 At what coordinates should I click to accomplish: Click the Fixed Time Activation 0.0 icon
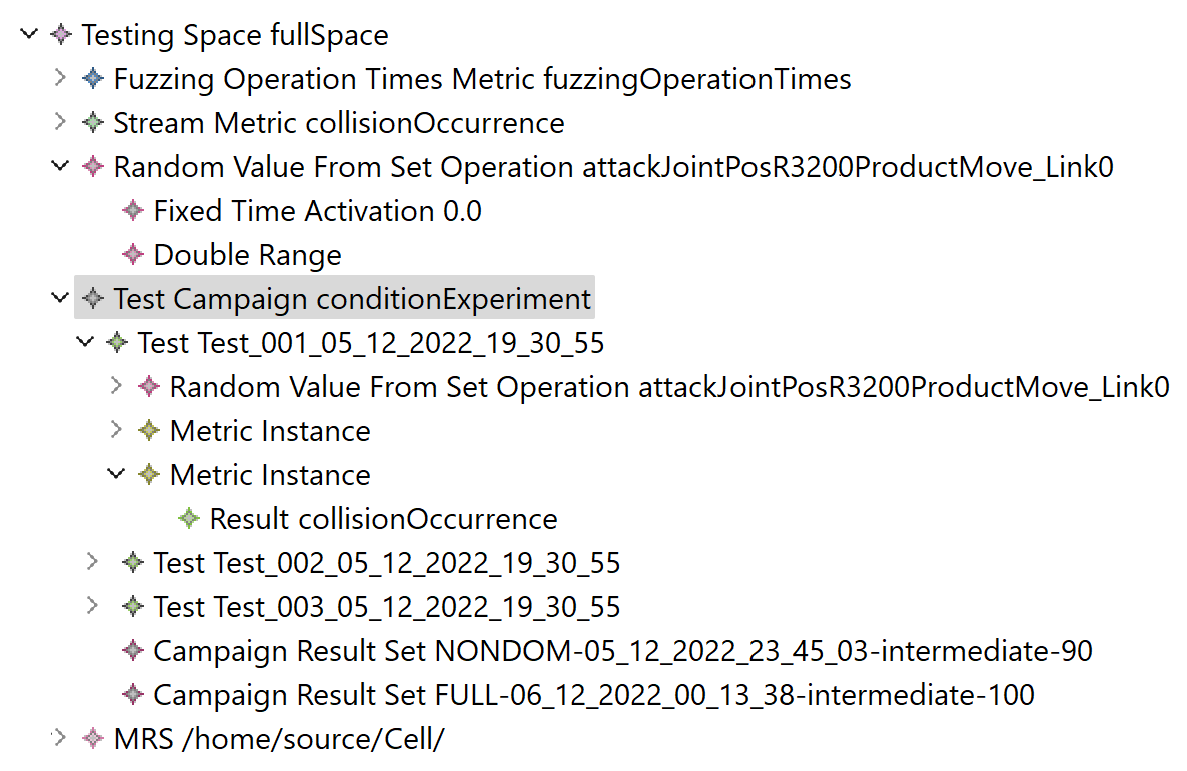(x=133, y=211)
